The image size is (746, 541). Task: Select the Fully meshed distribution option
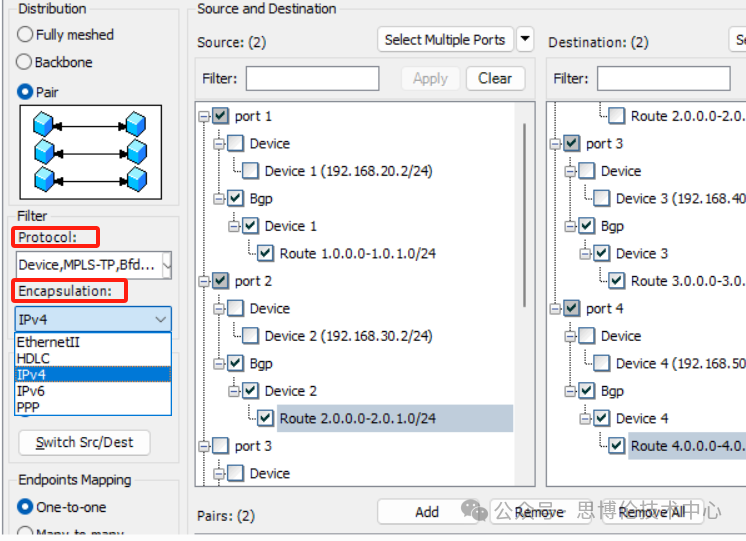(x=26, y=34)
